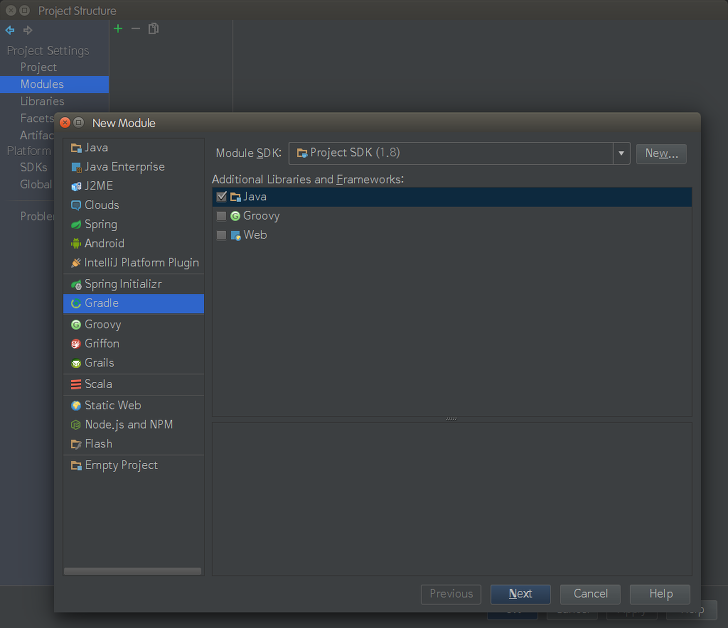Click the Gradle module icon
The image size is (728, 628).
[76, 304]
